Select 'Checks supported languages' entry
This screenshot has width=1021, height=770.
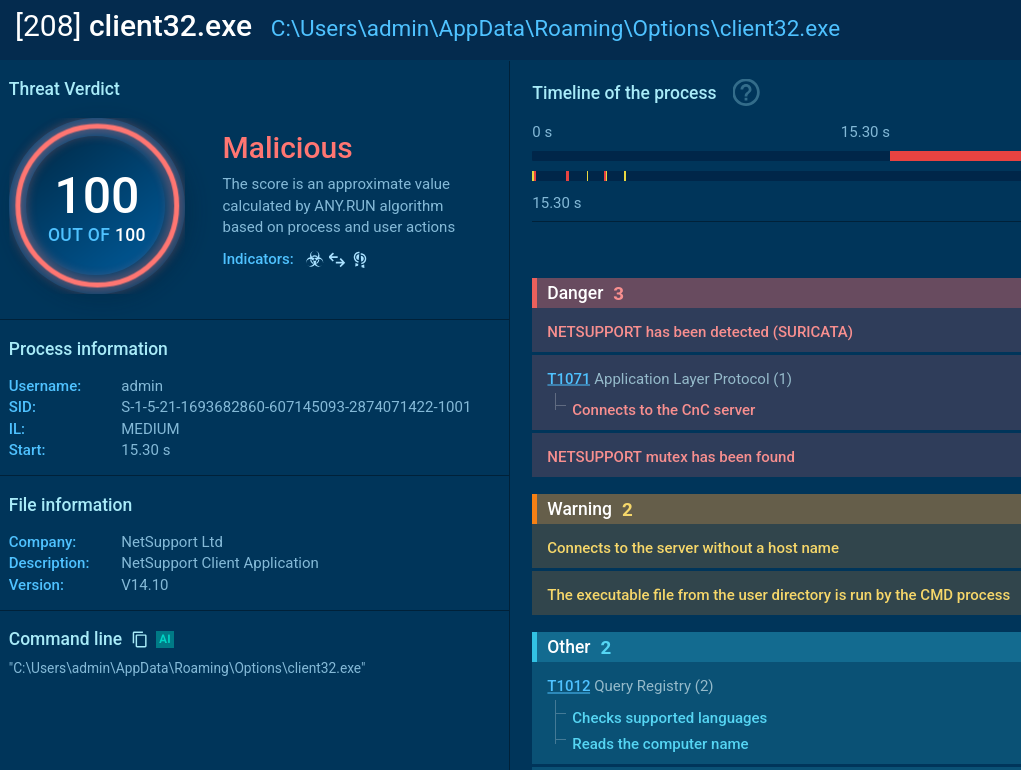point(669,718)
